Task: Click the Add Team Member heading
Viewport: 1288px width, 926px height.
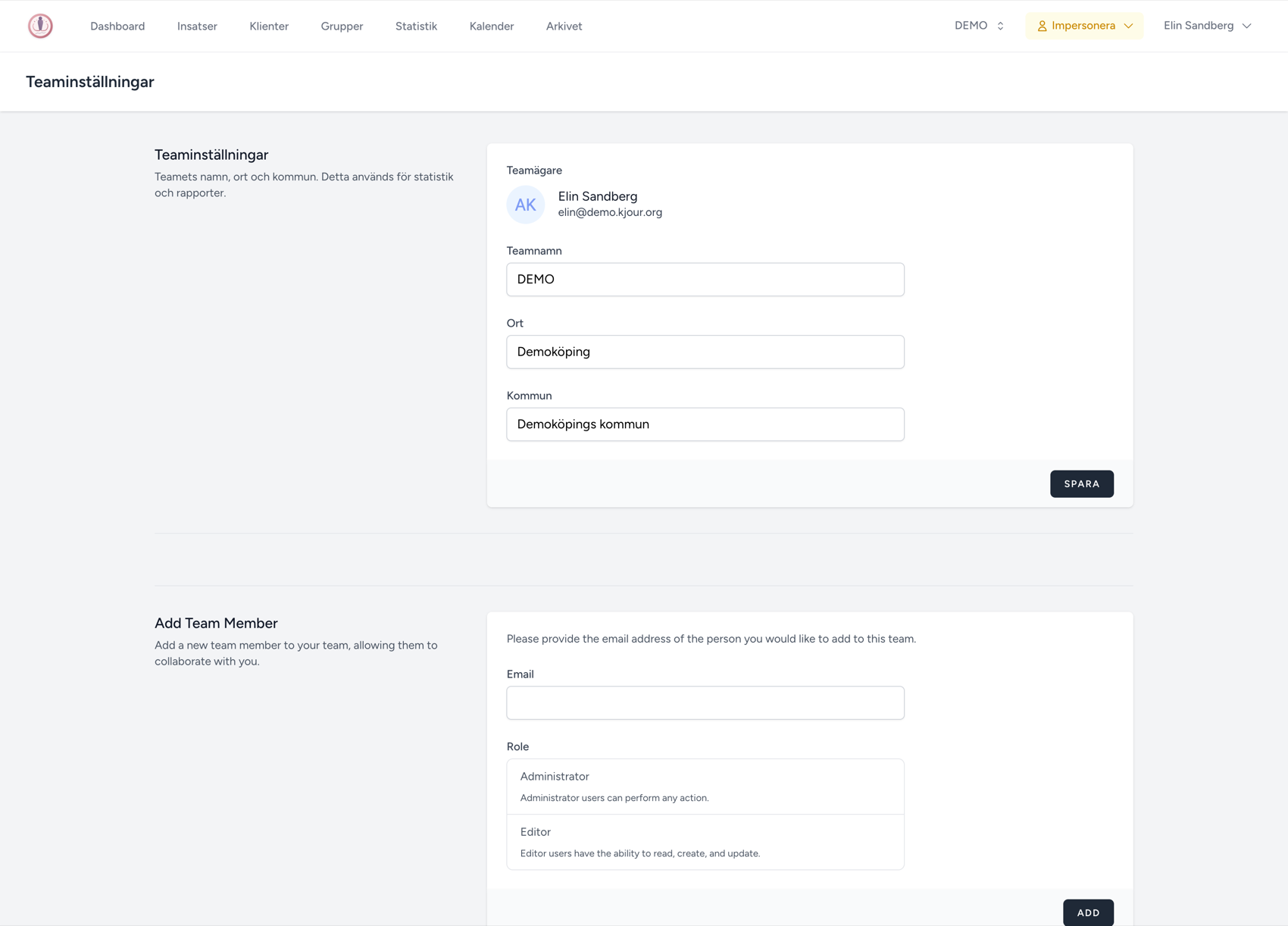Action: [216, 623]
